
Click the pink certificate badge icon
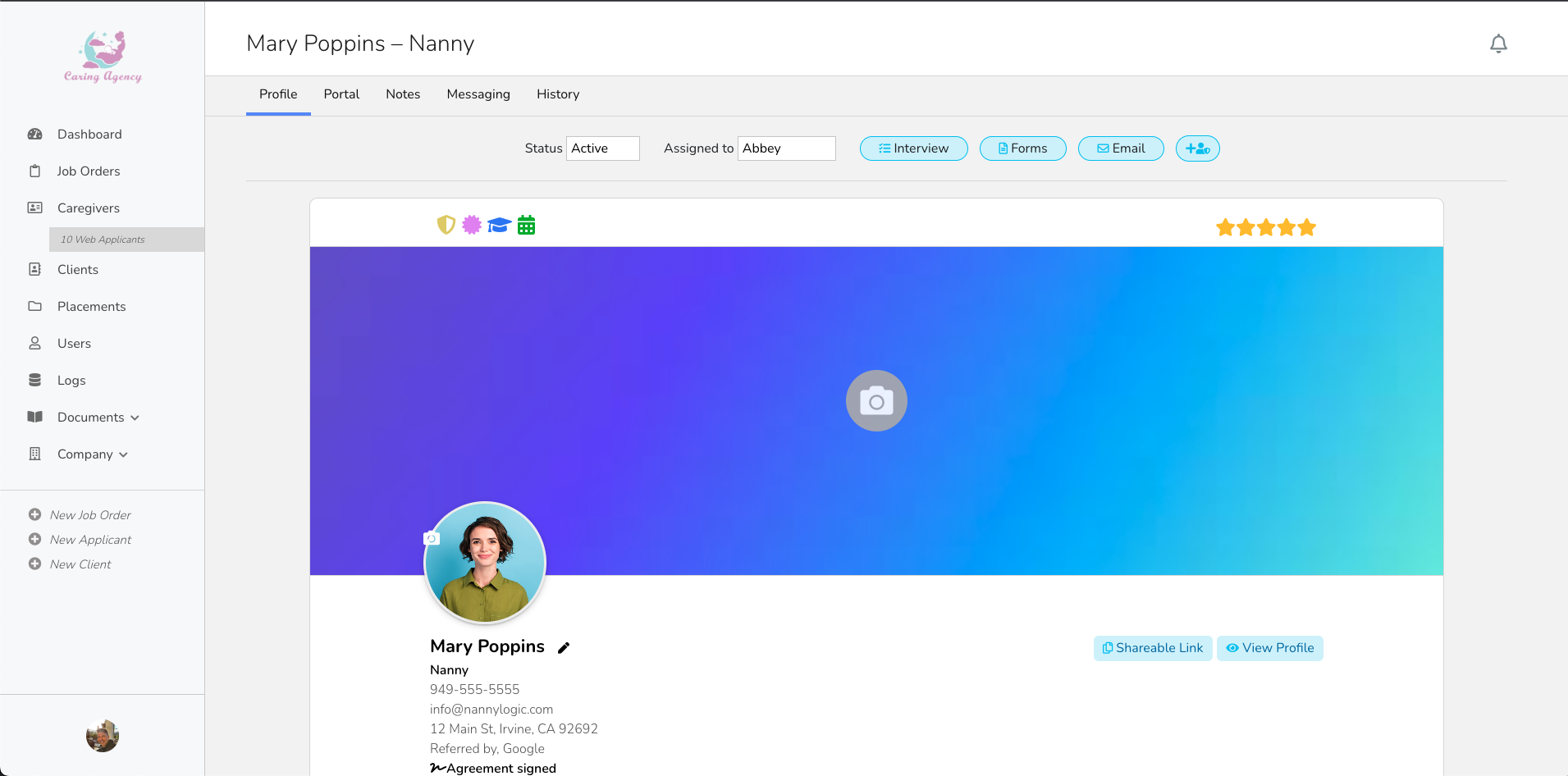(x=472, y=225)
